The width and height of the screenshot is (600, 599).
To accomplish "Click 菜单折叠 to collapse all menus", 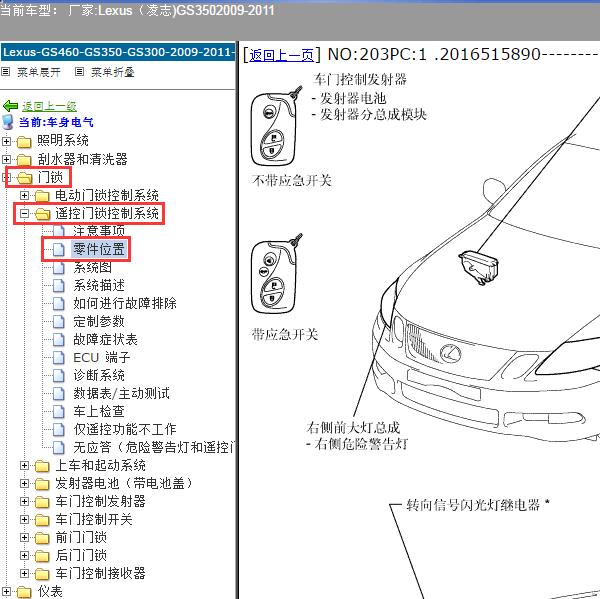I will click(x=112, y=72).
